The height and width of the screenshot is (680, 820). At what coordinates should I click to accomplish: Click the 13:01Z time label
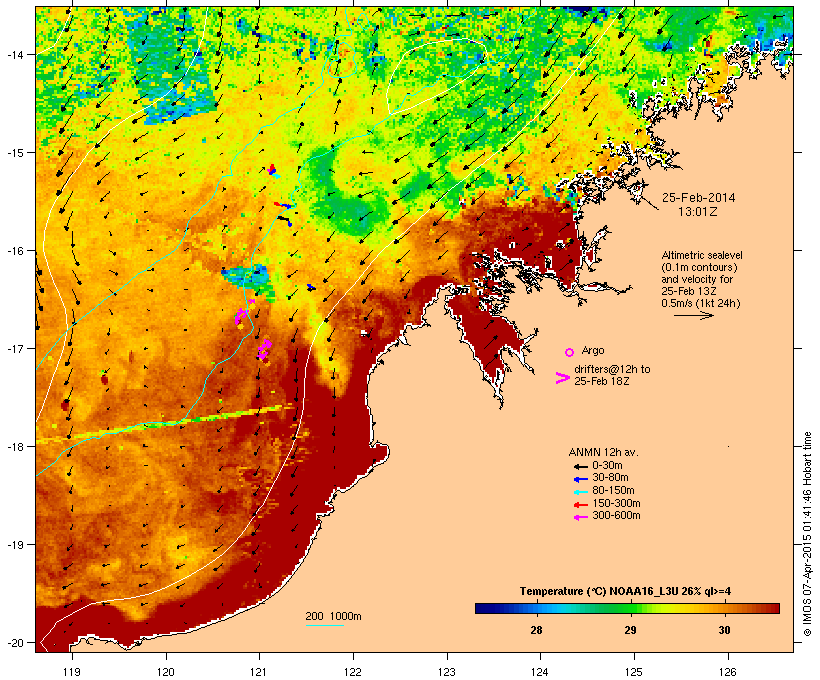698,212
